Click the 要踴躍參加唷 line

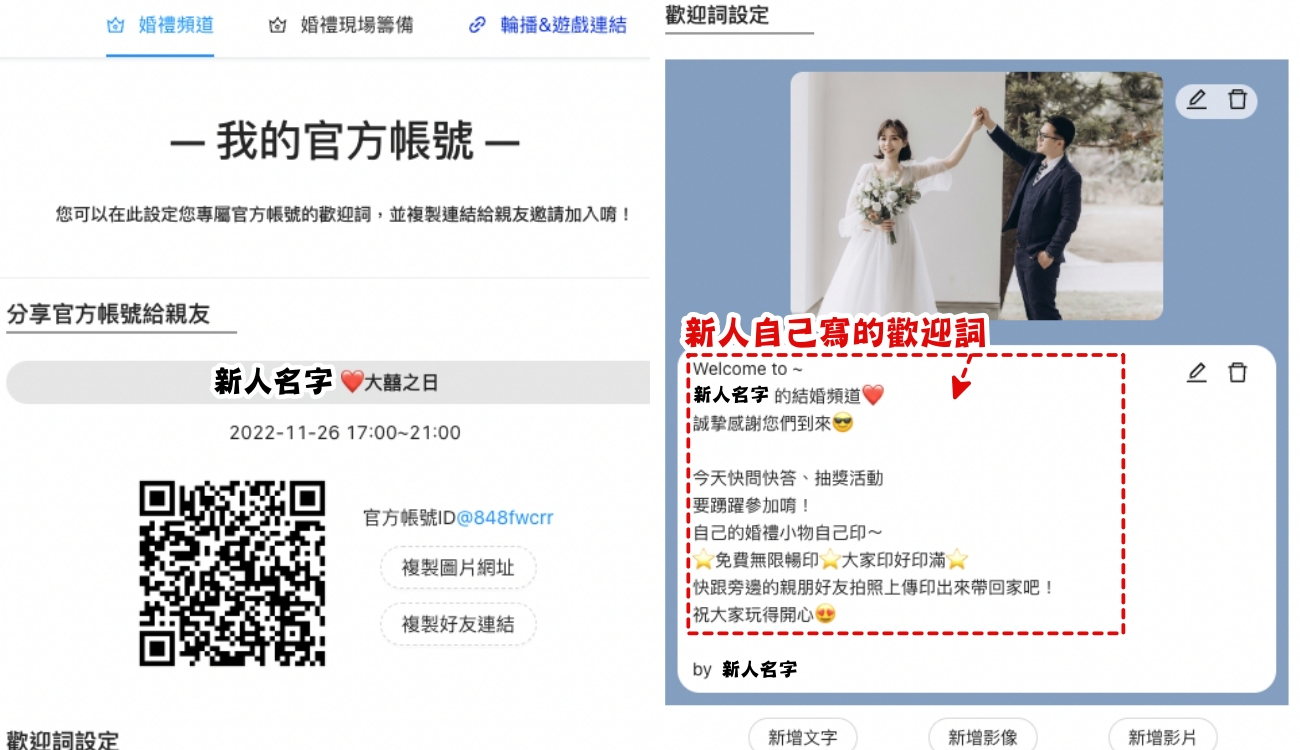click(752, 506)
